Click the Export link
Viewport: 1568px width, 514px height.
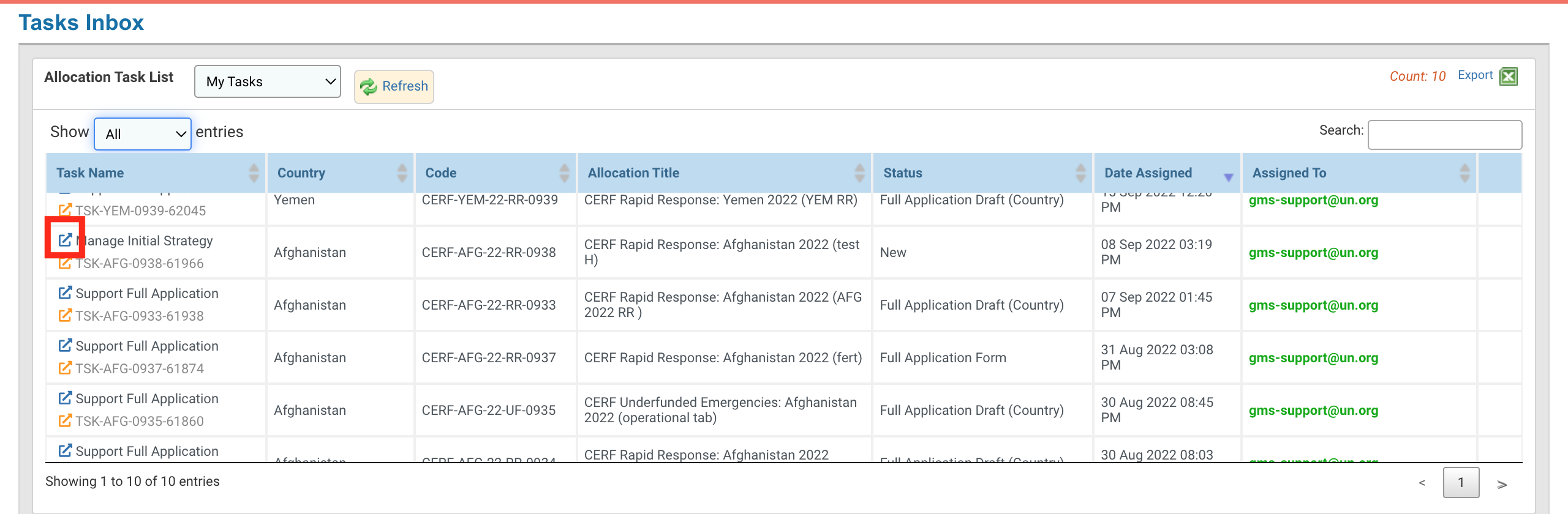pos(1475,75)
